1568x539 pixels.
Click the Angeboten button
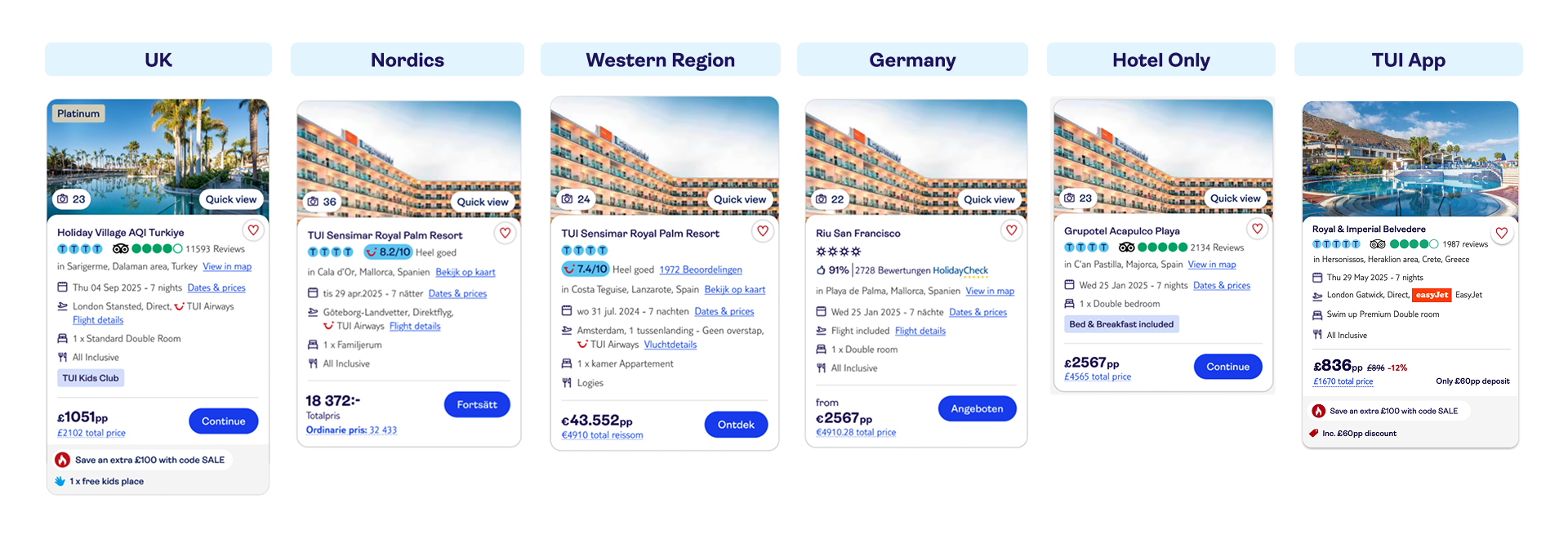tap(977, 409)
